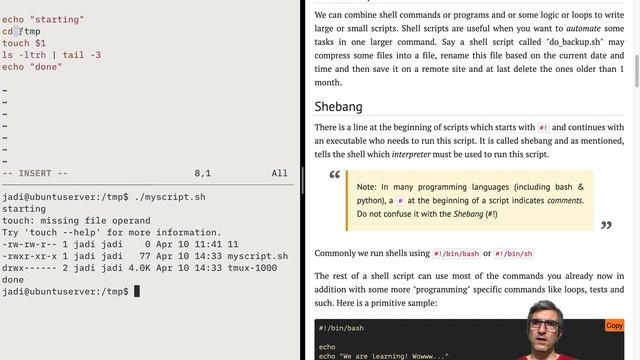Click the 'touch $1' line in editor

24,43
